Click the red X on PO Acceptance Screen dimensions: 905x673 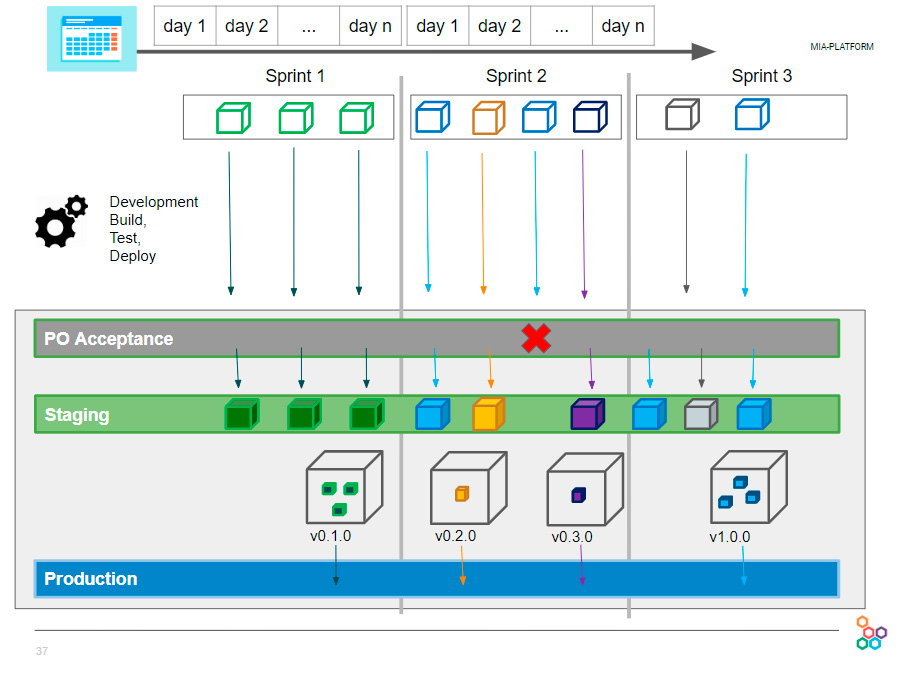click(536, 338)
